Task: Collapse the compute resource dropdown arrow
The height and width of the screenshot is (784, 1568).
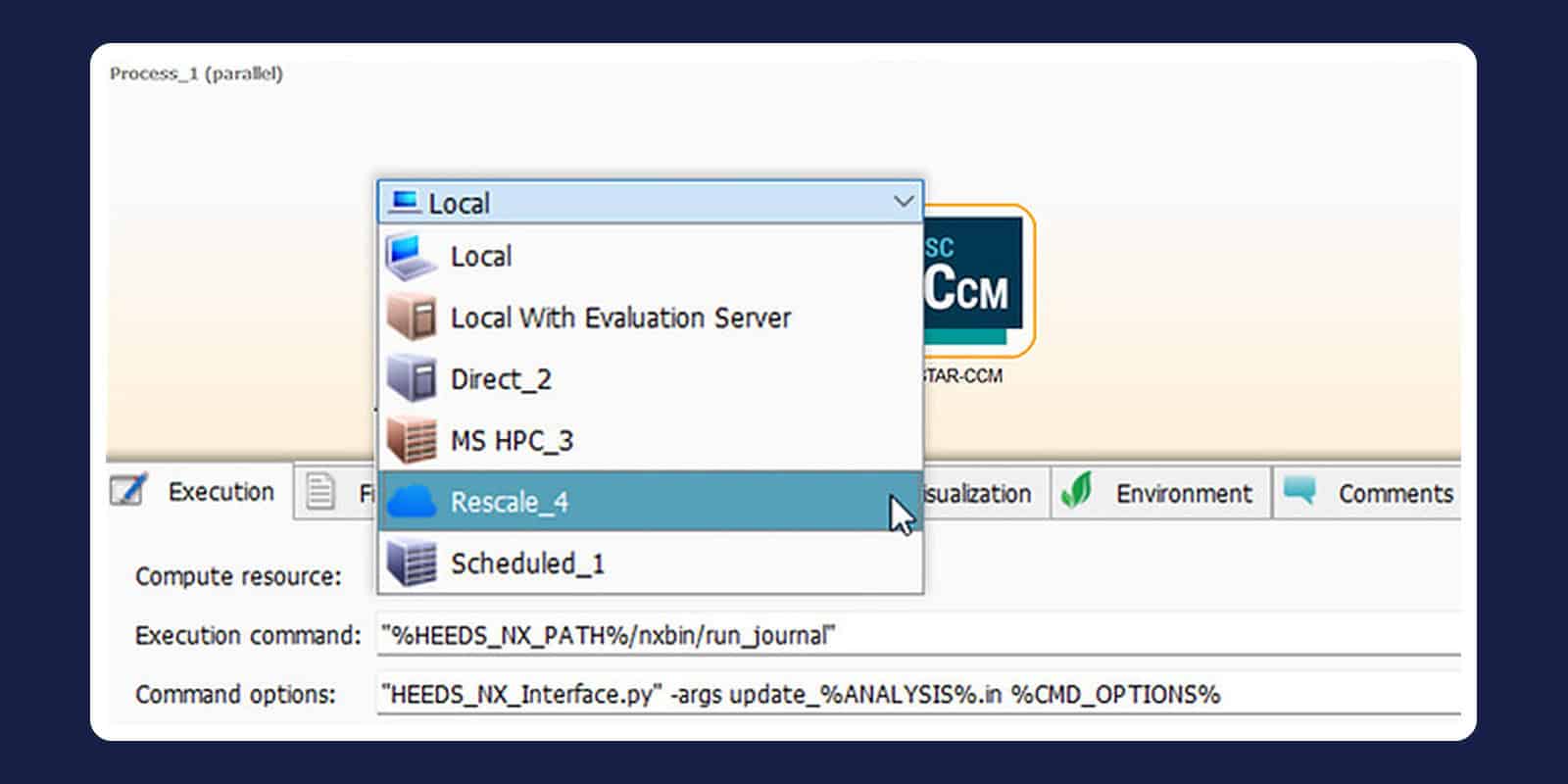Action: coord(904,202)
